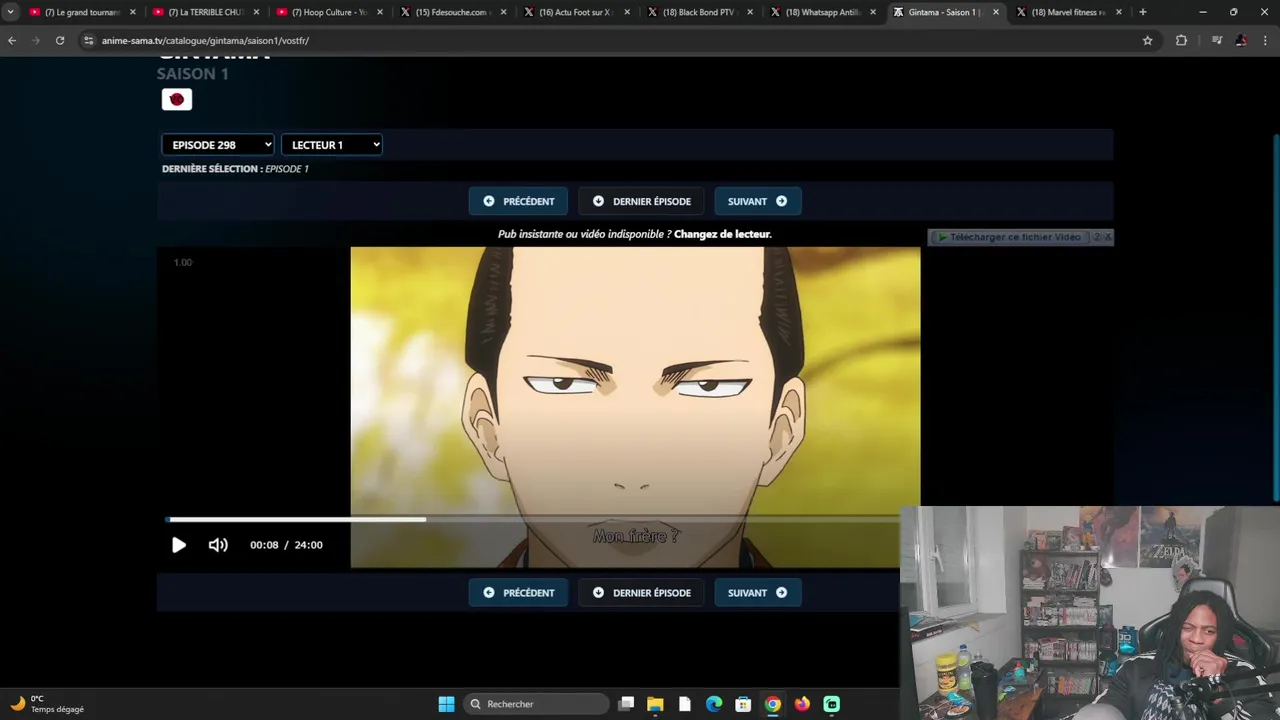Switch to 'Whatsapp Antilla' tab
The image size is (1280, 720).
tap(823, 12)
